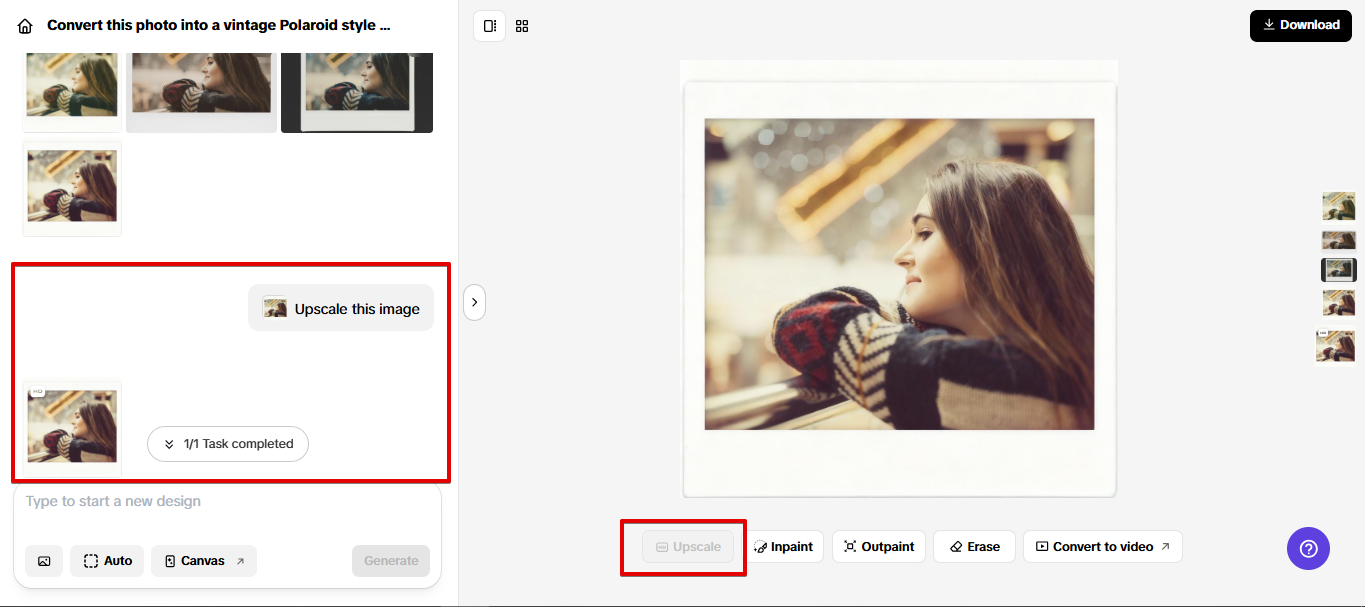Viewport: 1365px width, 607px height.
Task: Click the disabled Generate button
Action: (390, 561)
